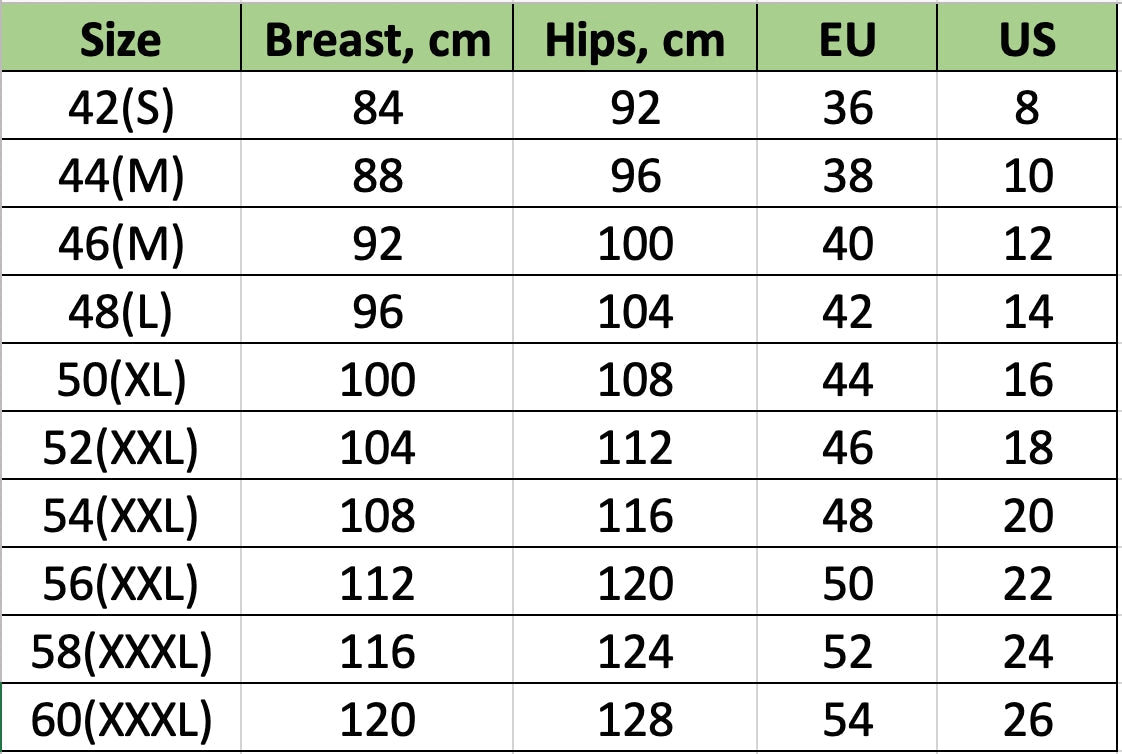Click the Size header cell
1122x754 pixels.
121,39
